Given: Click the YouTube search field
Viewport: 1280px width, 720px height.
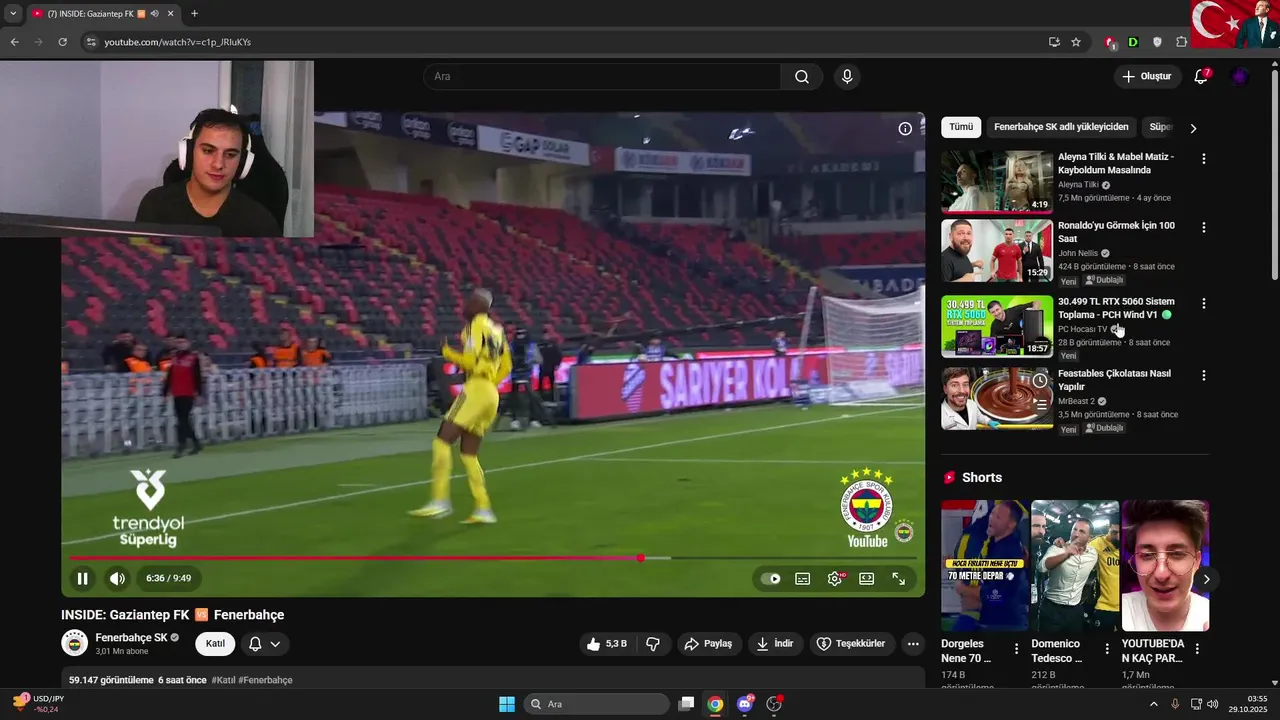Looking at the screenshot, I should (602, 76).
